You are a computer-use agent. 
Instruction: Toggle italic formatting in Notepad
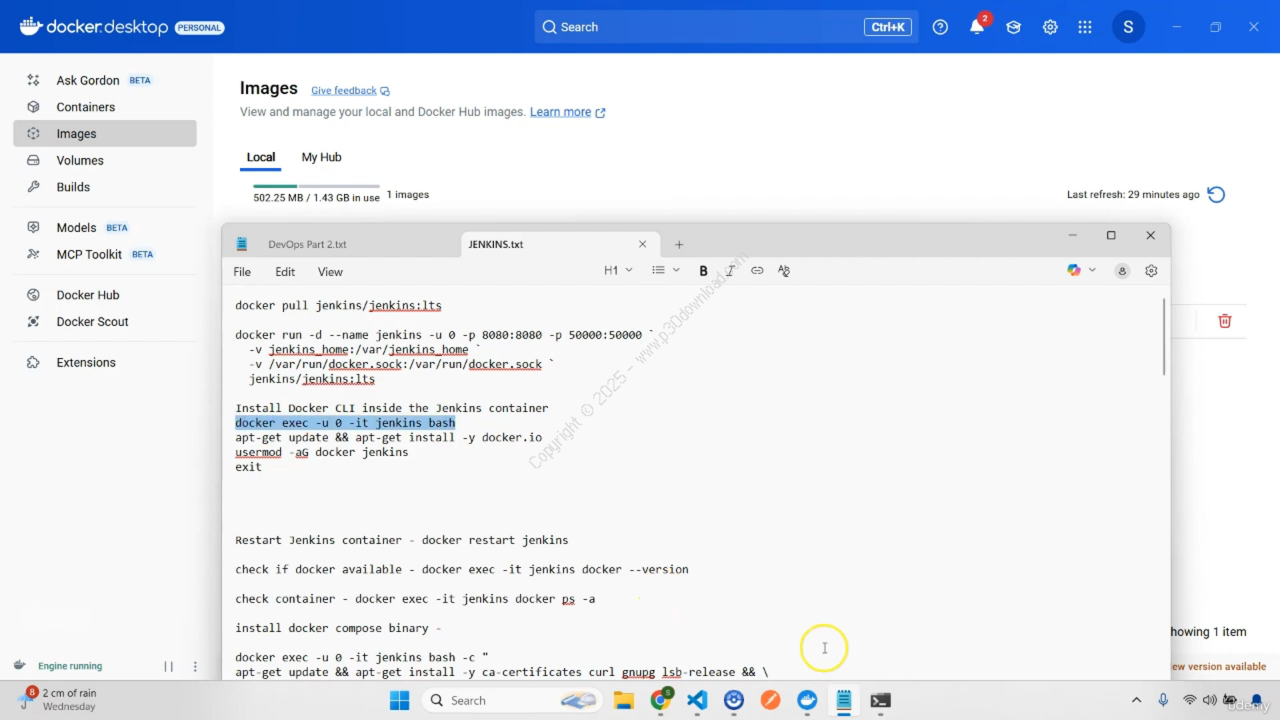[730, 271]
